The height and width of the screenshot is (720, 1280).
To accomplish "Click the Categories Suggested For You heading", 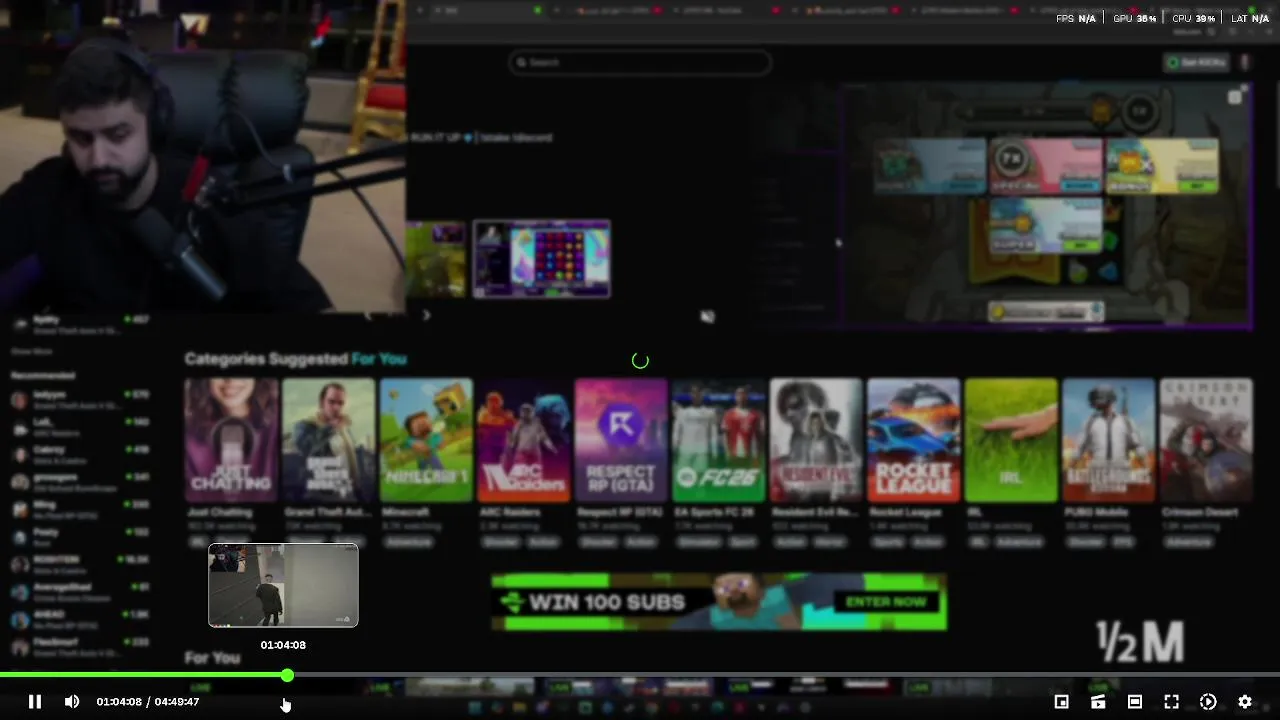I will [295, 358].
